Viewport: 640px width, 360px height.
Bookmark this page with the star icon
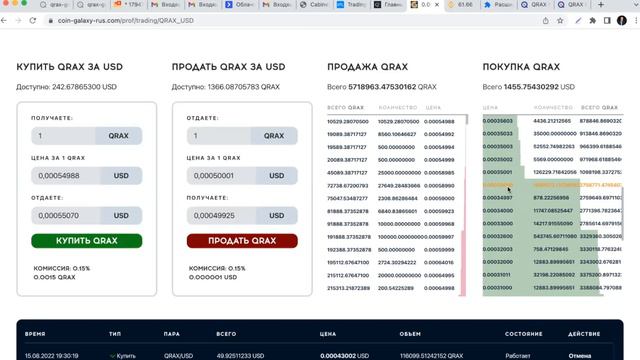pyautogui.click(x=560, y=20)
